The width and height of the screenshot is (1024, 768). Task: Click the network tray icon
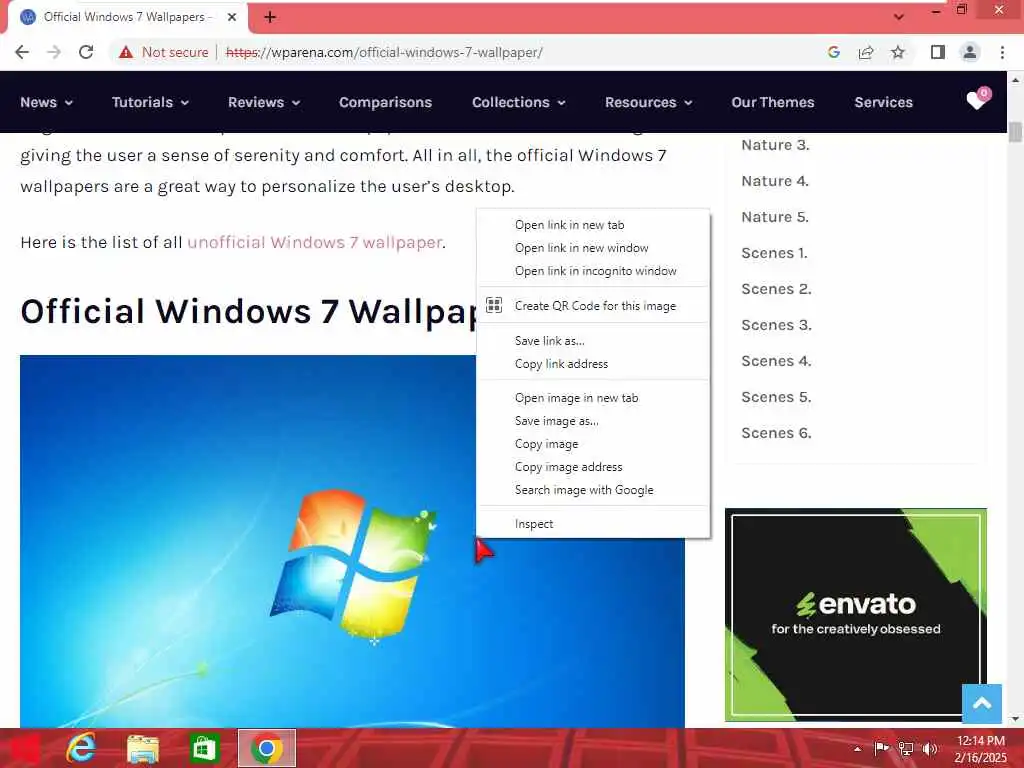pos(906,748)
